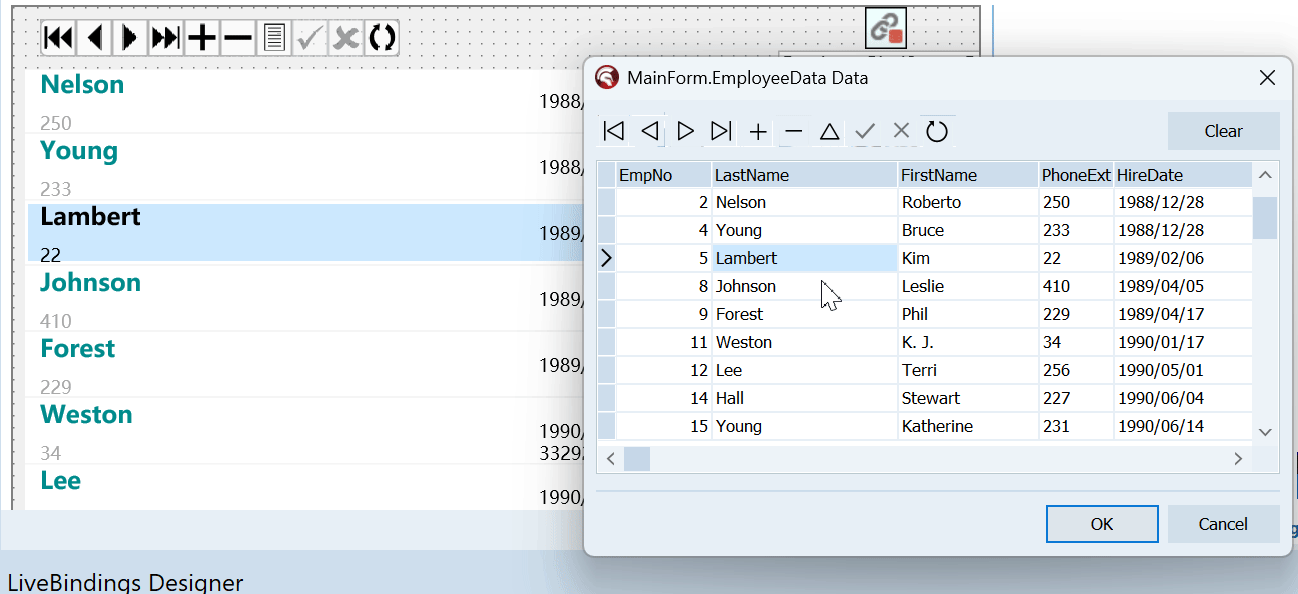Click hire date 1989/02/06 in the grid
The image size is (1298, 594).
(1183, 258)
